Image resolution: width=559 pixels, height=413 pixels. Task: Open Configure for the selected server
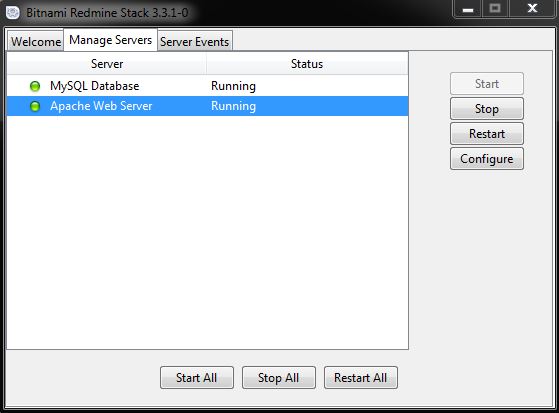(x=487, y=159)
